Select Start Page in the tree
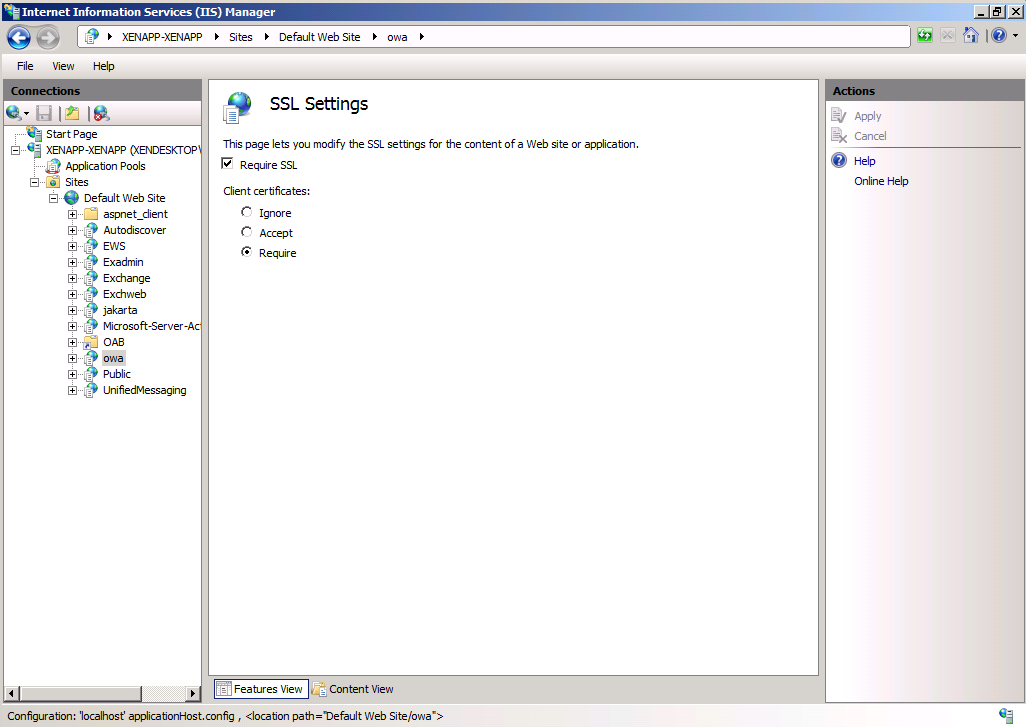Image resolution: width=1026 pixels, height=727 pixels. (71, 134)
